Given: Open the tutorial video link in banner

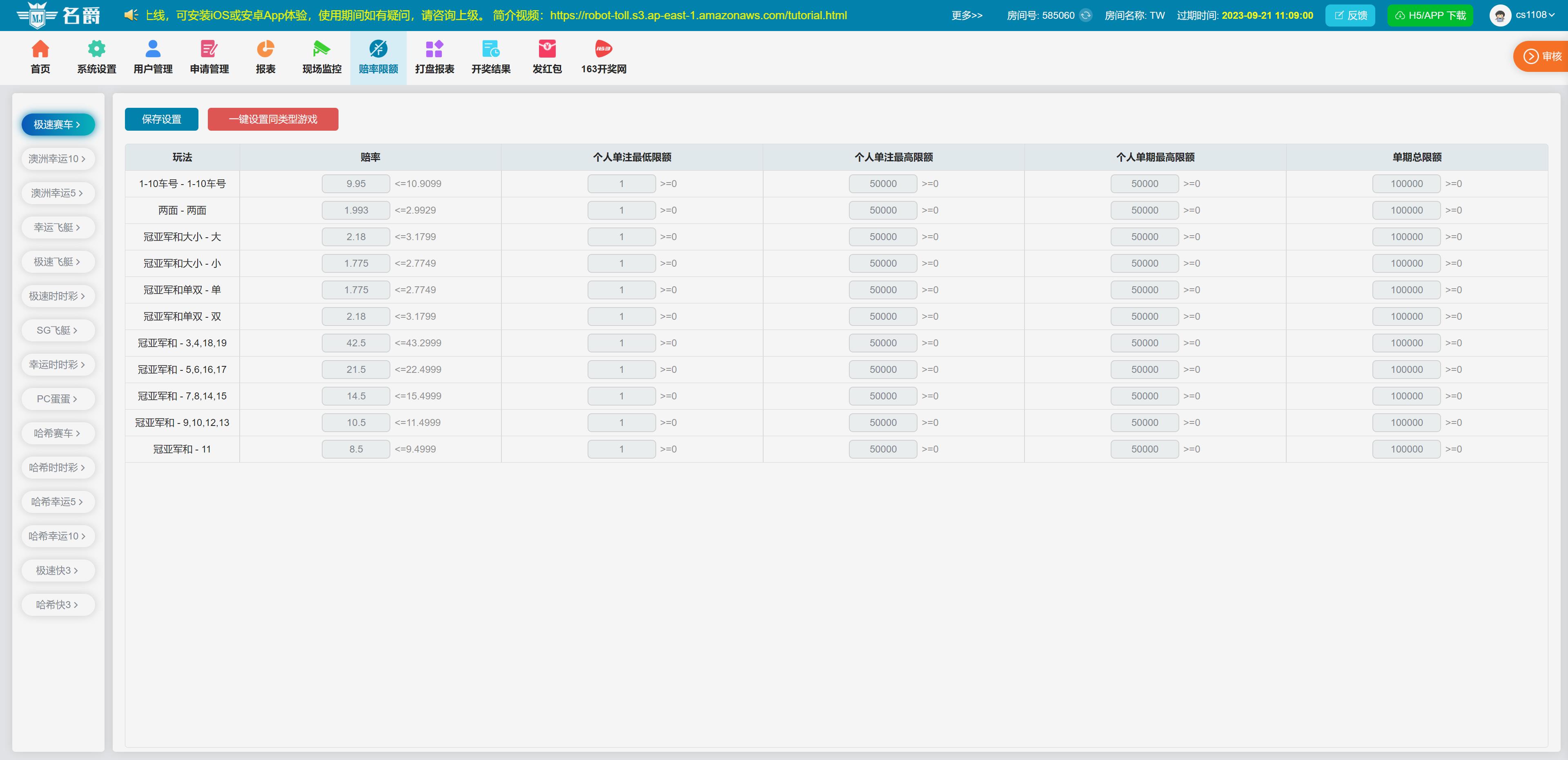Looking at the screenshot, I should click(698, 15).
